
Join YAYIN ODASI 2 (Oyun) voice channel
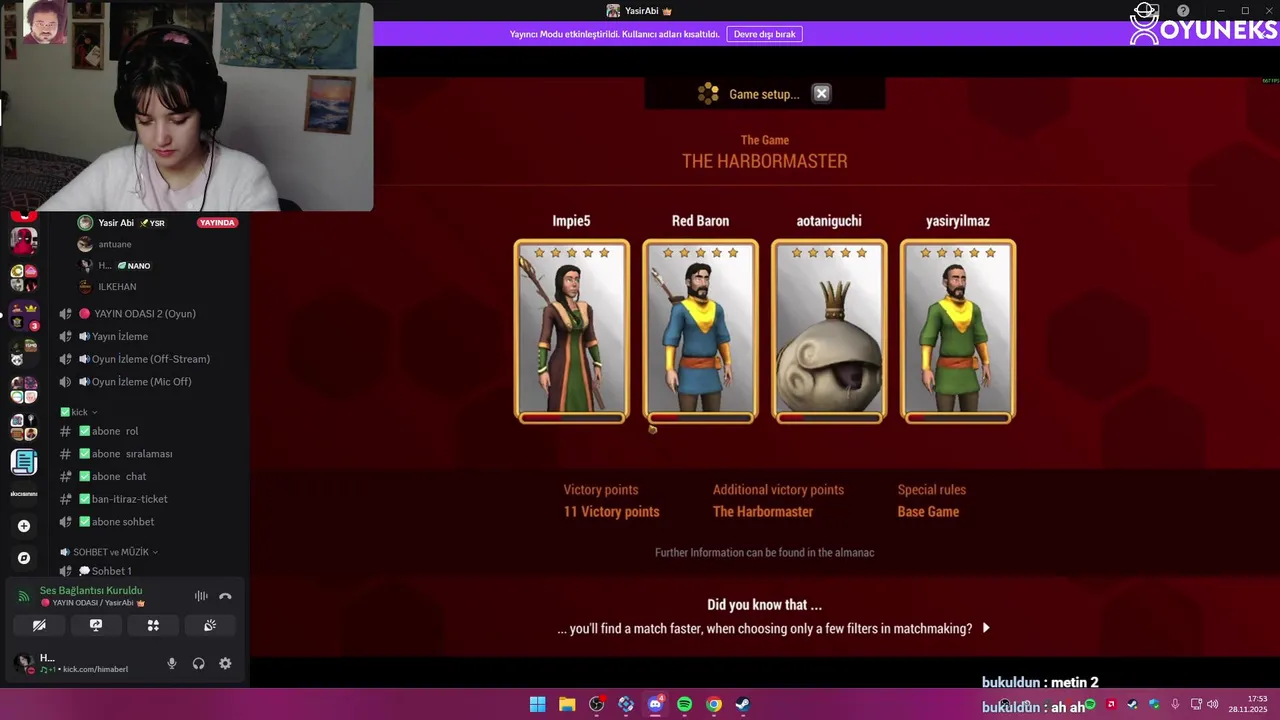(145, 314)
